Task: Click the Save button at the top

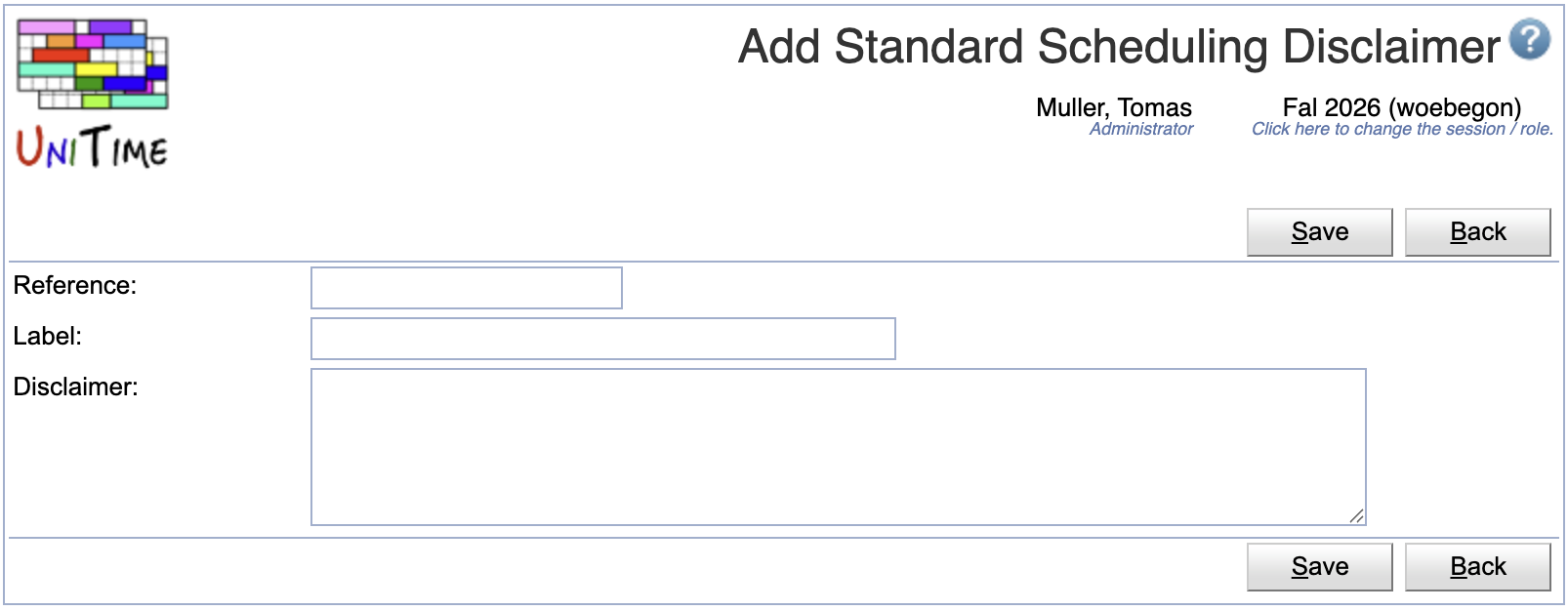Action: point(1319,231)
